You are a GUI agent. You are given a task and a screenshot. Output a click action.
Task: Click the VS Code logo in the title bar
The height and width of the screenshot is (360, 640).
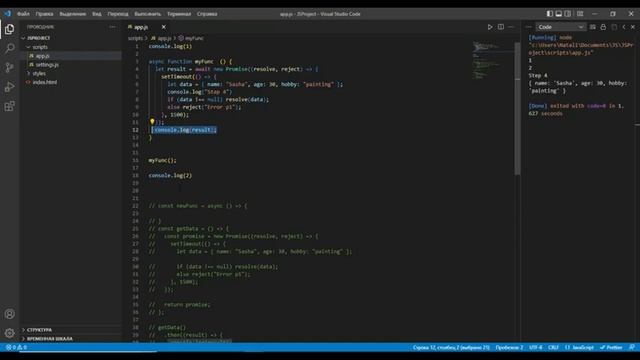click(8, 13)
